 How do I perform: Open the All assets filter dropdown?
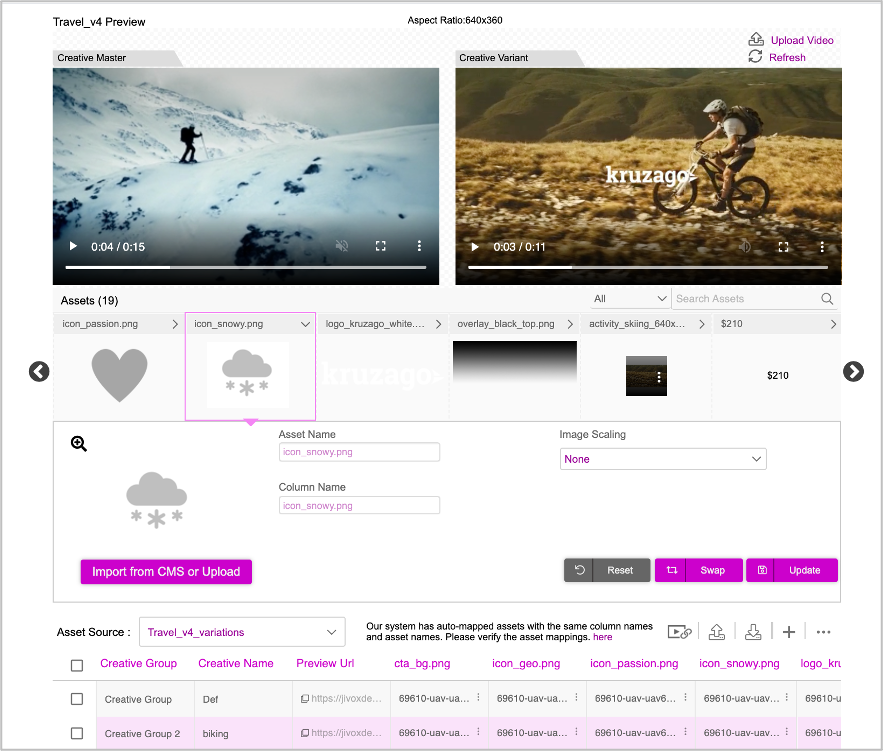pyautogui.click(x=630, y=299)
